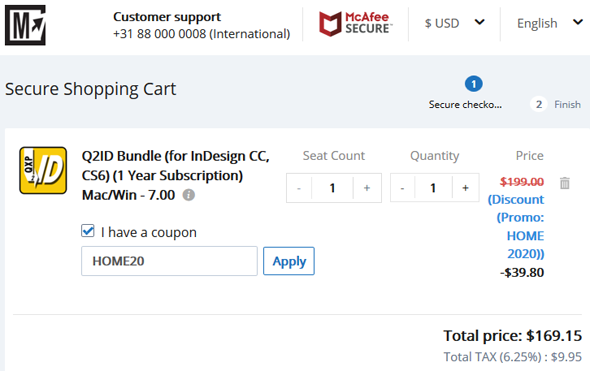The width and height of the screenshot is (590, 371).
Task: Remove item with the trash can icon
Action: pyautogui.click(x=564, y=183)
